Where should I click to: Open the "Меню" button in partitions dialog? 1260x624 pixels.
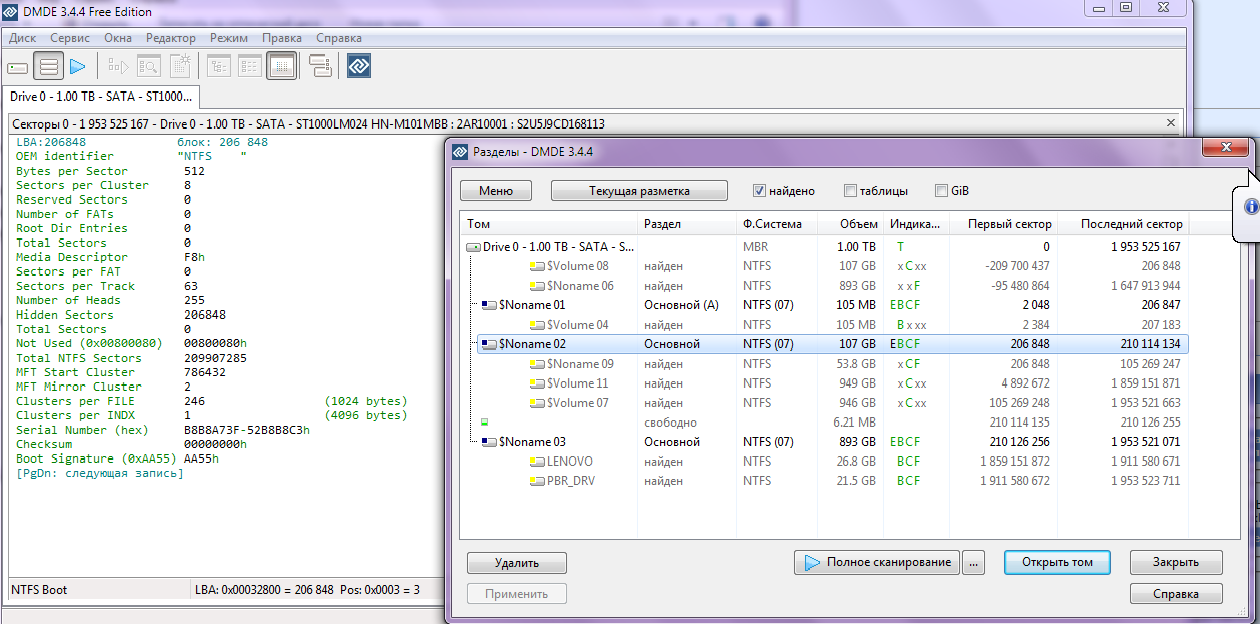coord(495,191)
